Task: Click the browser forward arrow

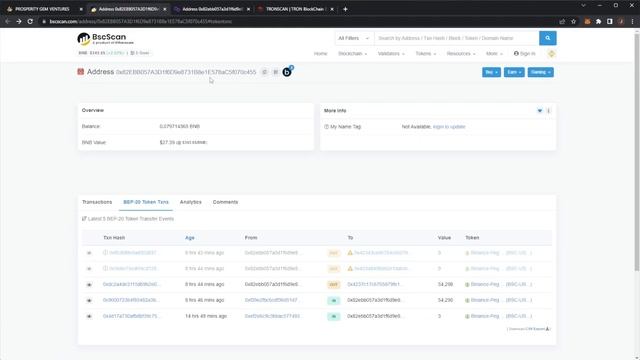Action: 19,21
